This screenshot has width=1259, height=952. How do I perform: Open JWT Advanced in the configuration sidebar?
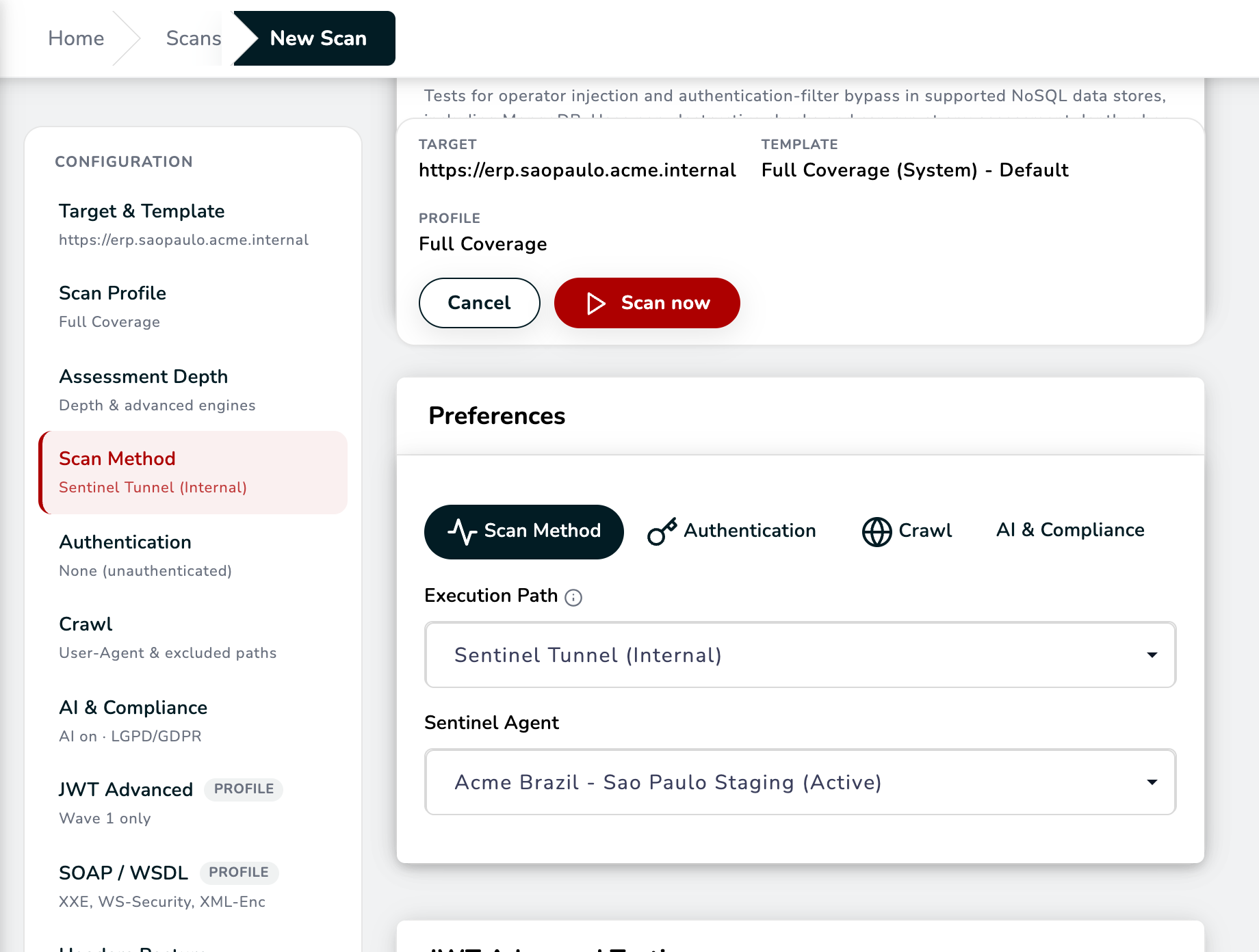(193, 804)
